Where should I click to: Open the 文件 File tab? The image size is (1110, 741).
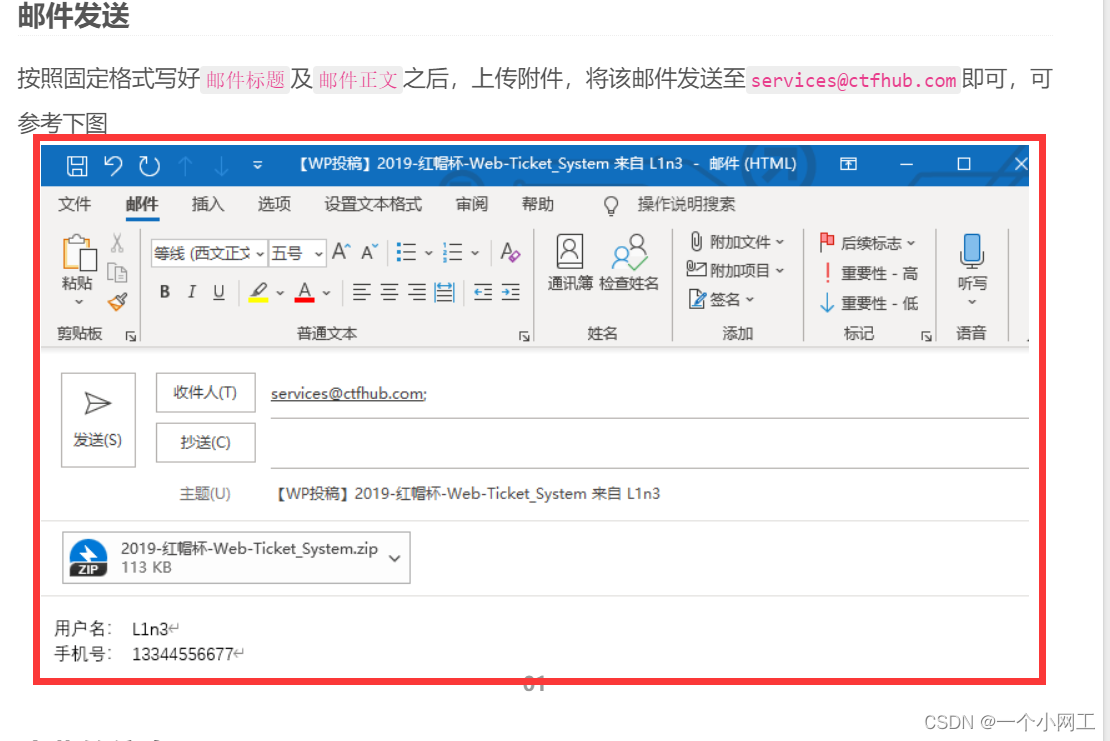(74, 205)
